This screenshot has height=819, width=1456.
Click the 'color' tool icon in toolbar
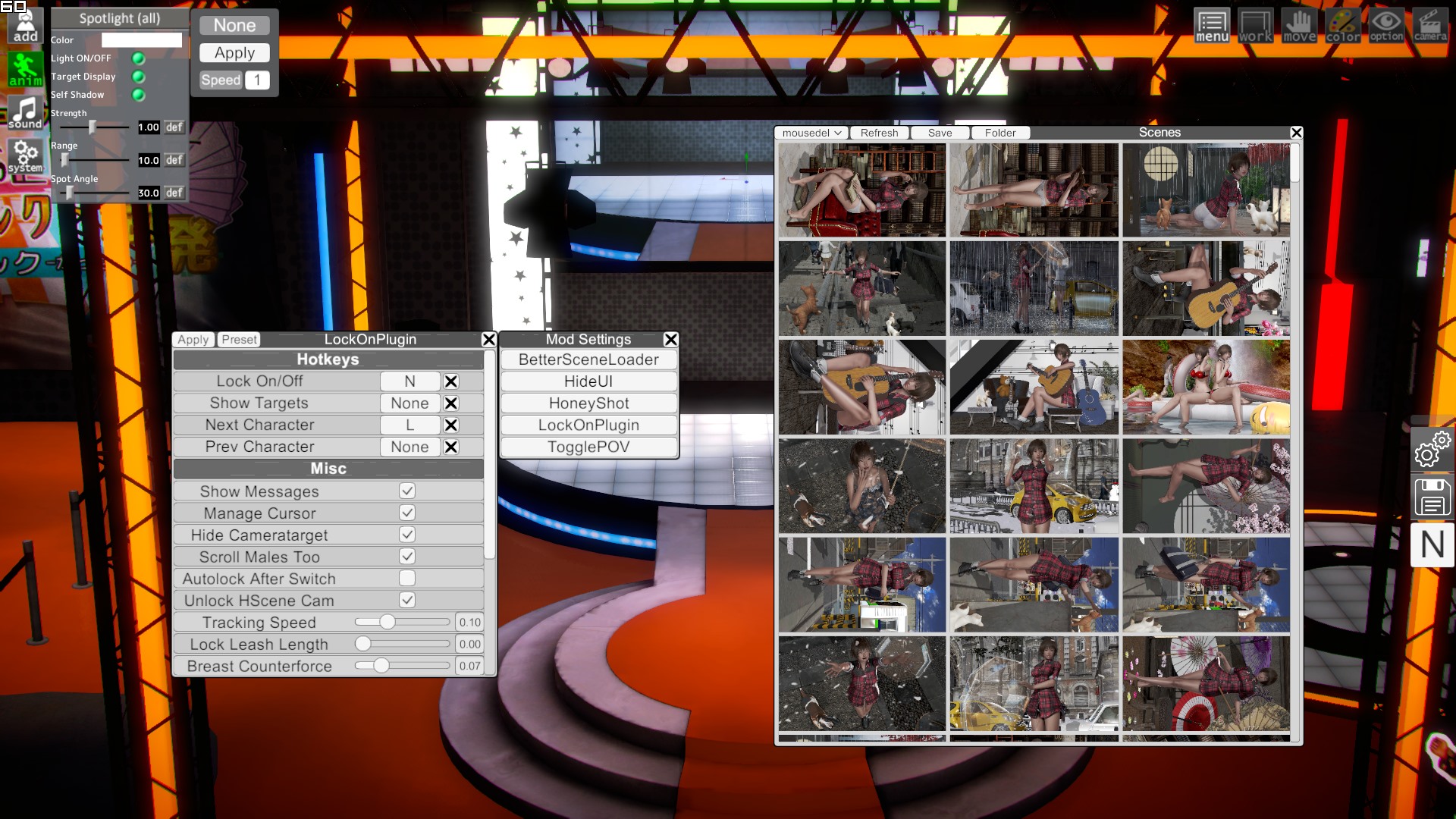[x=1344, y=28]
